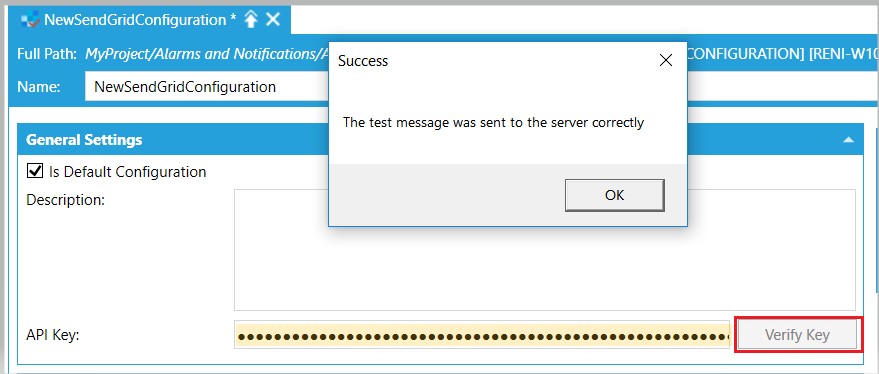Click the API Key label
This screenshot has height=374, width=879.
tap(53, 335)
